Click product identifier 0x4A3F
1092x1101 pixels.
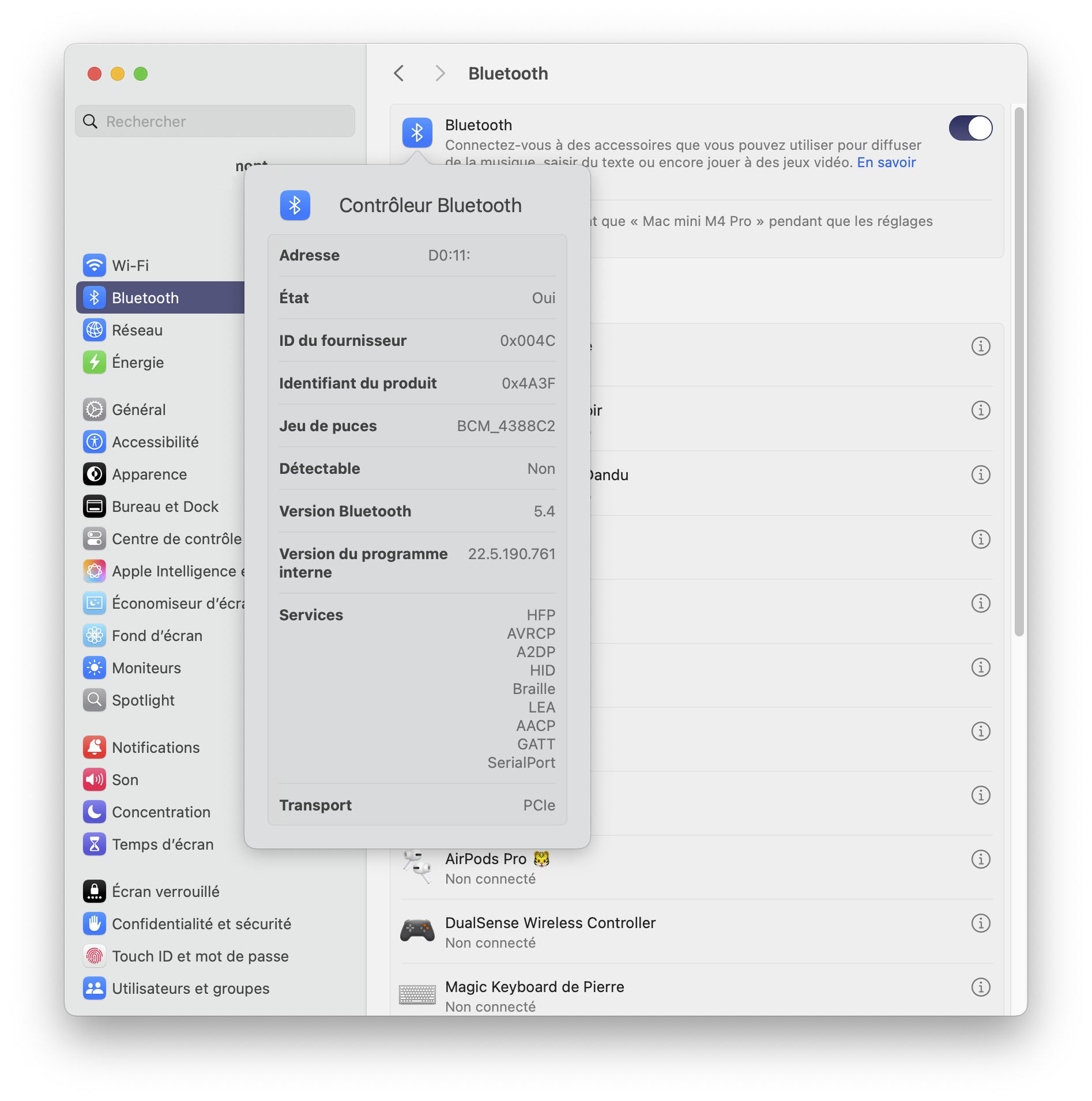pyautogui.click(x=528, y=383)
